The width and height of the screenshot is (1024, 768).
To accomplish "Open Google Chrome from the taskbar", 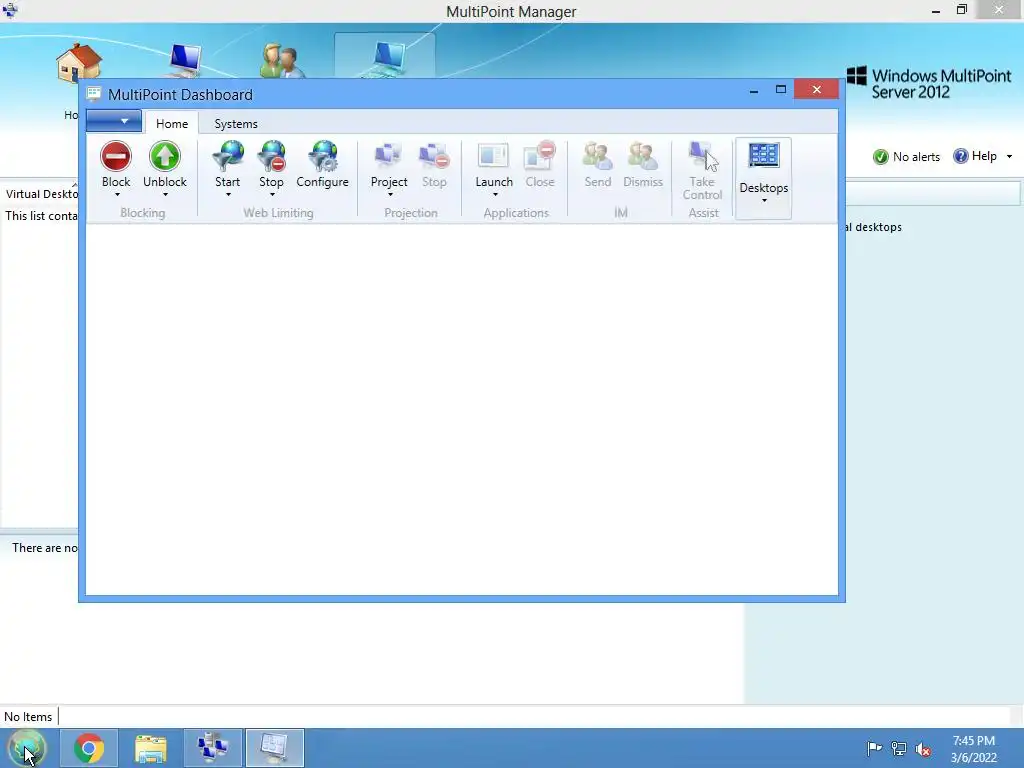I will [89, 748].
